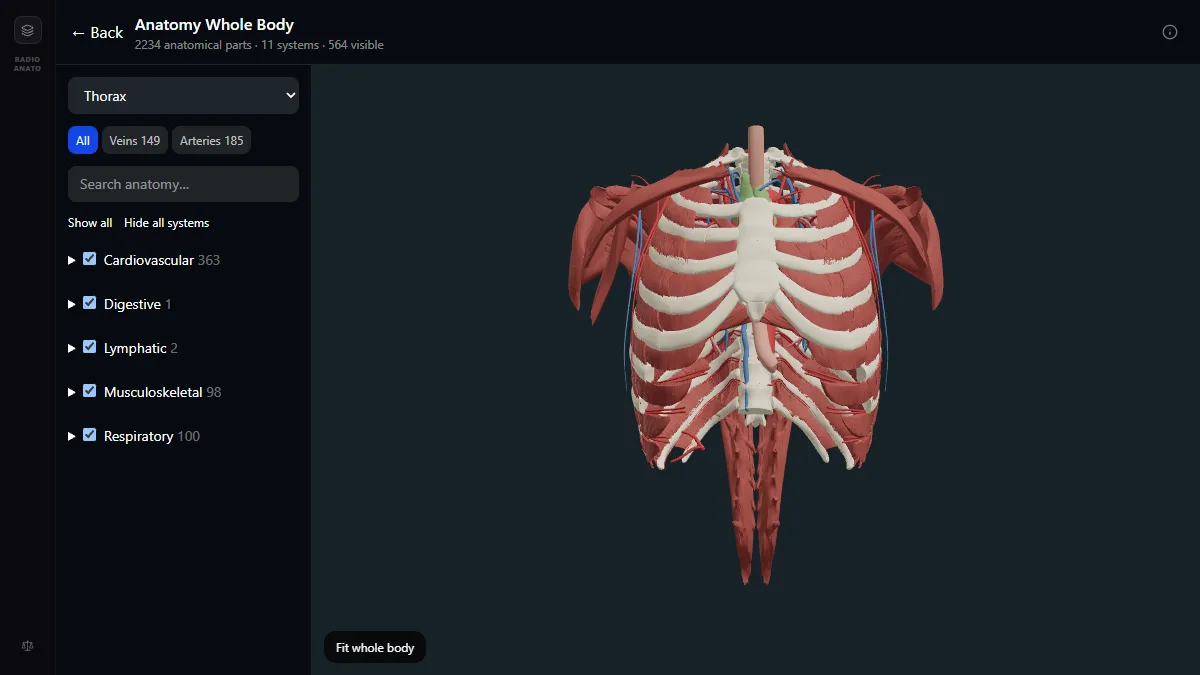This screenshot has height=675, width=1200.
Task: Open the info icon at top right
Action: tap(1170, 32)
